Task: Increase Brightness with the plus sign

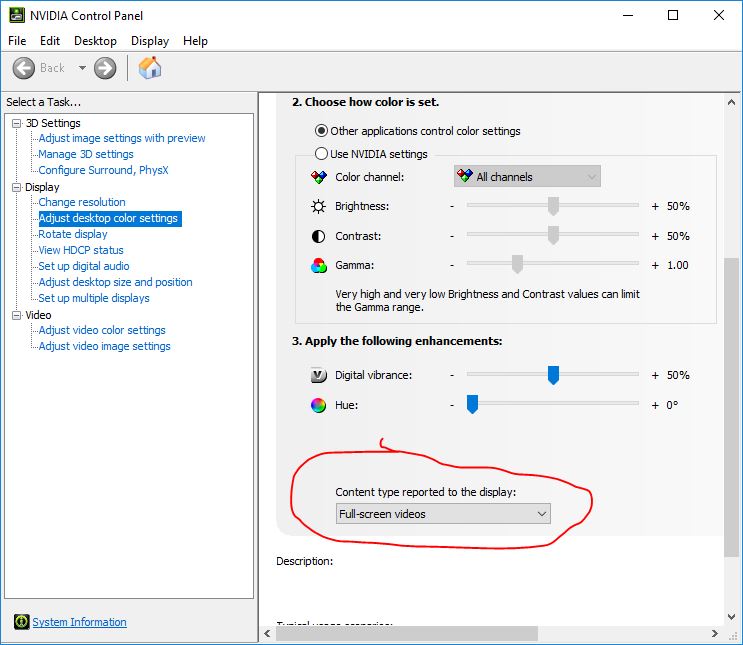Action: [655, 207]
